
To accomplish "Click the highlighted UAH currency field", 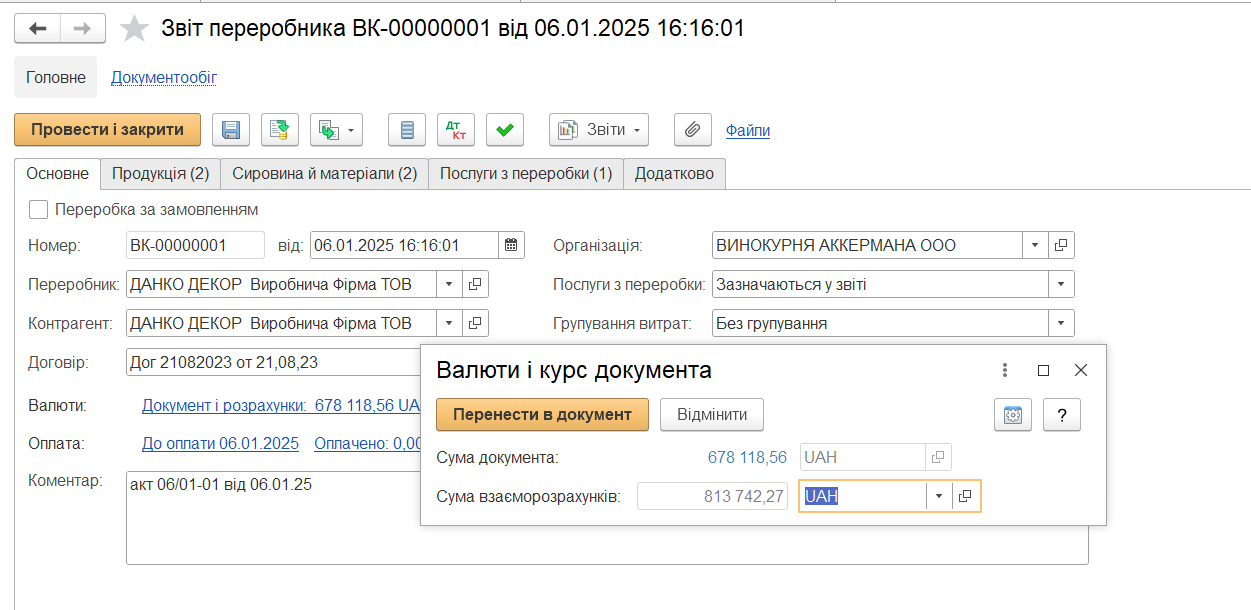I will [x=864, y=496].
